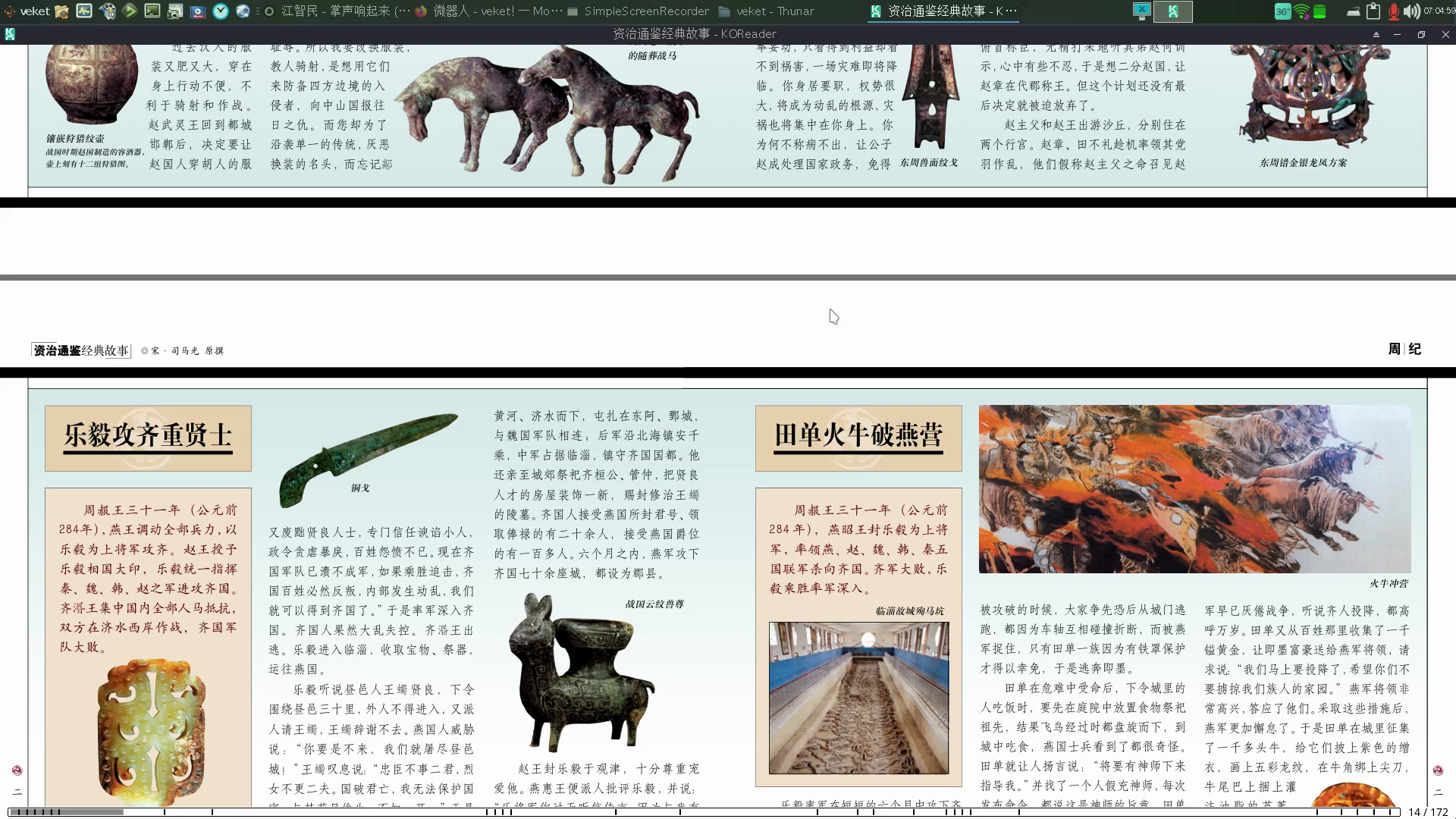1456x819 pixels.
Task: Close the KOReader window
Action: click(1445, 34)
